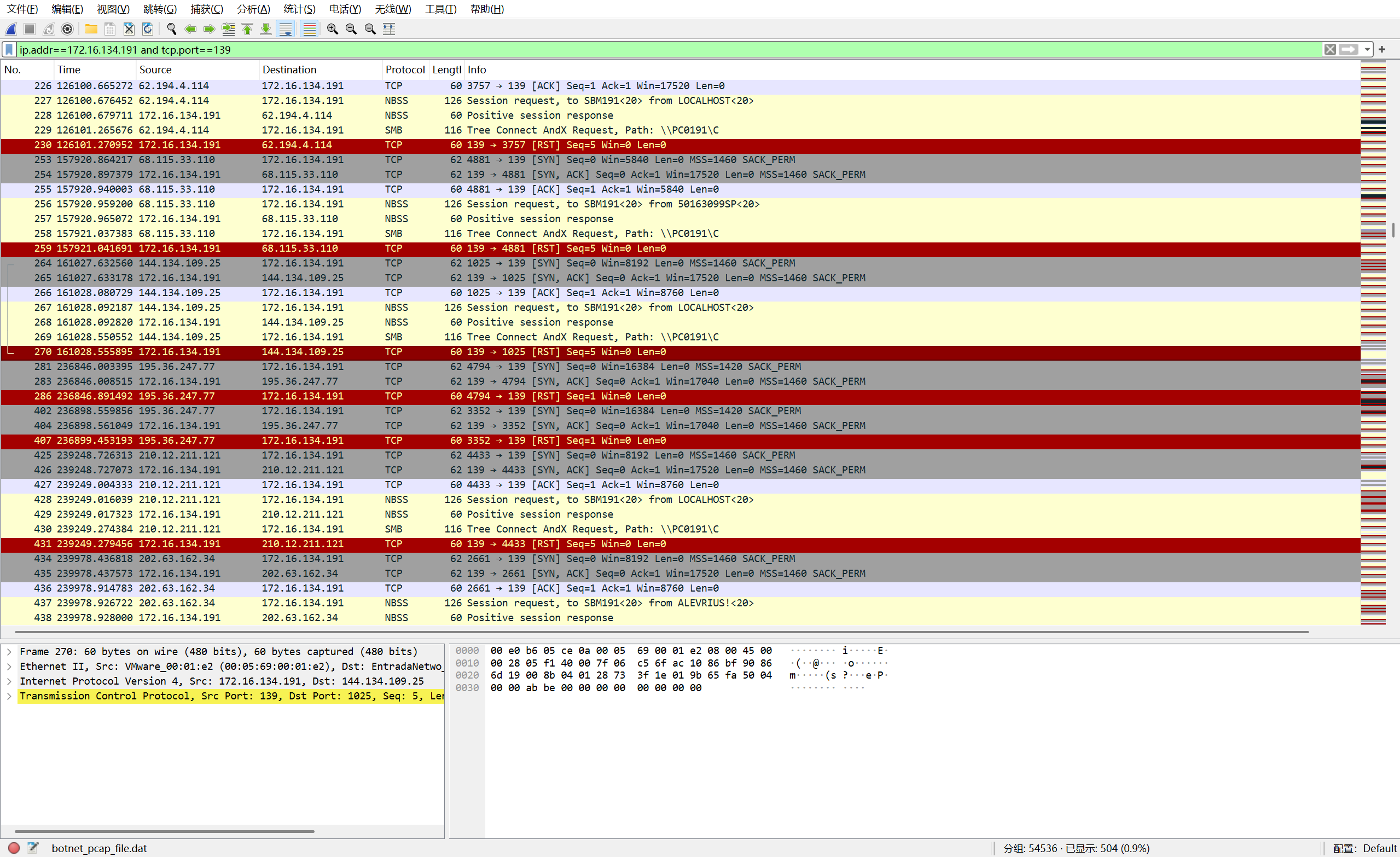
Task: Open the 统计(S) menu
Action: [299, 9]
